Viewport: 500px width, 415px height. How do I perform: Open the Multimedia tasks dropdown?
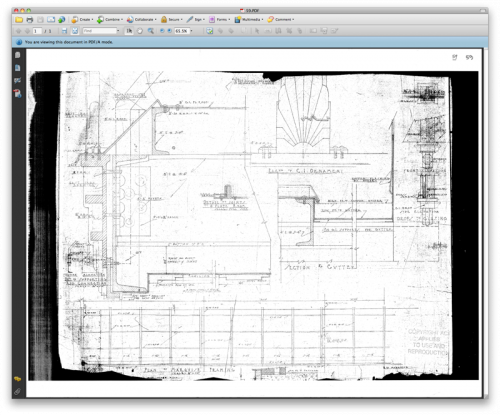pos(249,20)
